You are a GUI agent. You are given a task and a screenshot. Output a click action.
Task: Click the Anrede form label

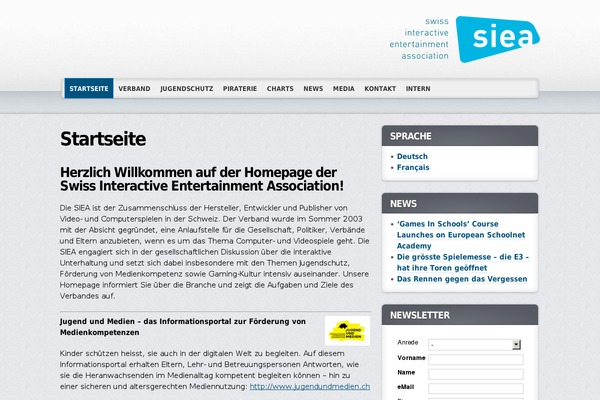coord(408,342)
